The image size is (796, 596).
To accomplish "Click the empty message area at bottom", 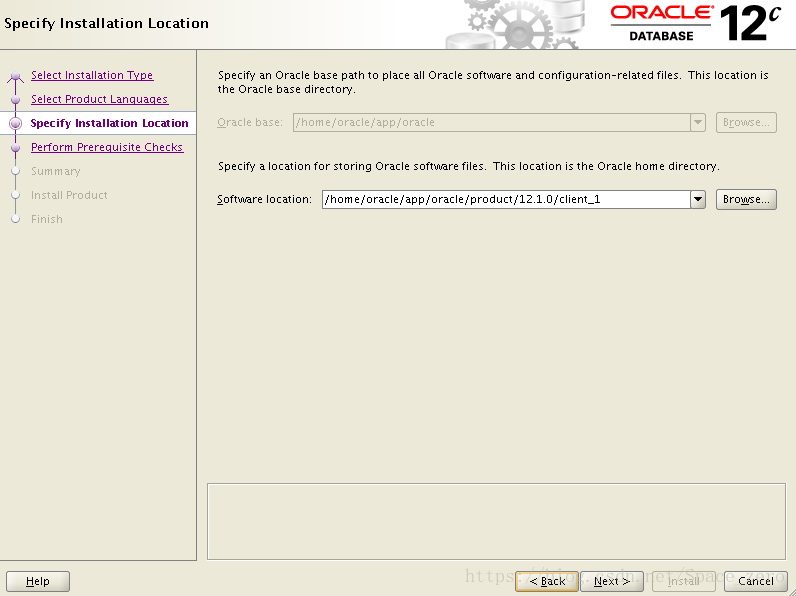I will click(496, 521).
